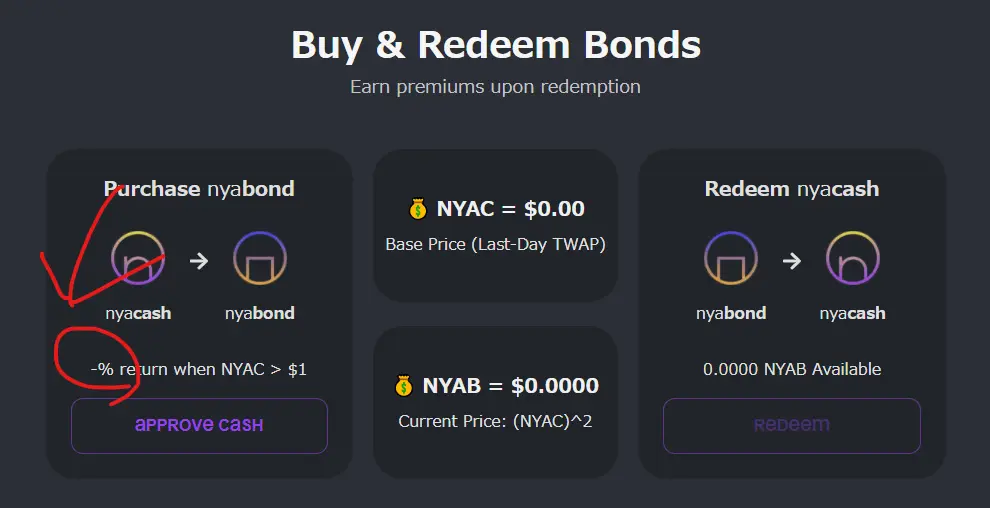Image resolution: width=990 pixels, height=508 pixels.
Task: Click the "NYAB = $0.0000" price value
Action: click(x=510, y=386)
